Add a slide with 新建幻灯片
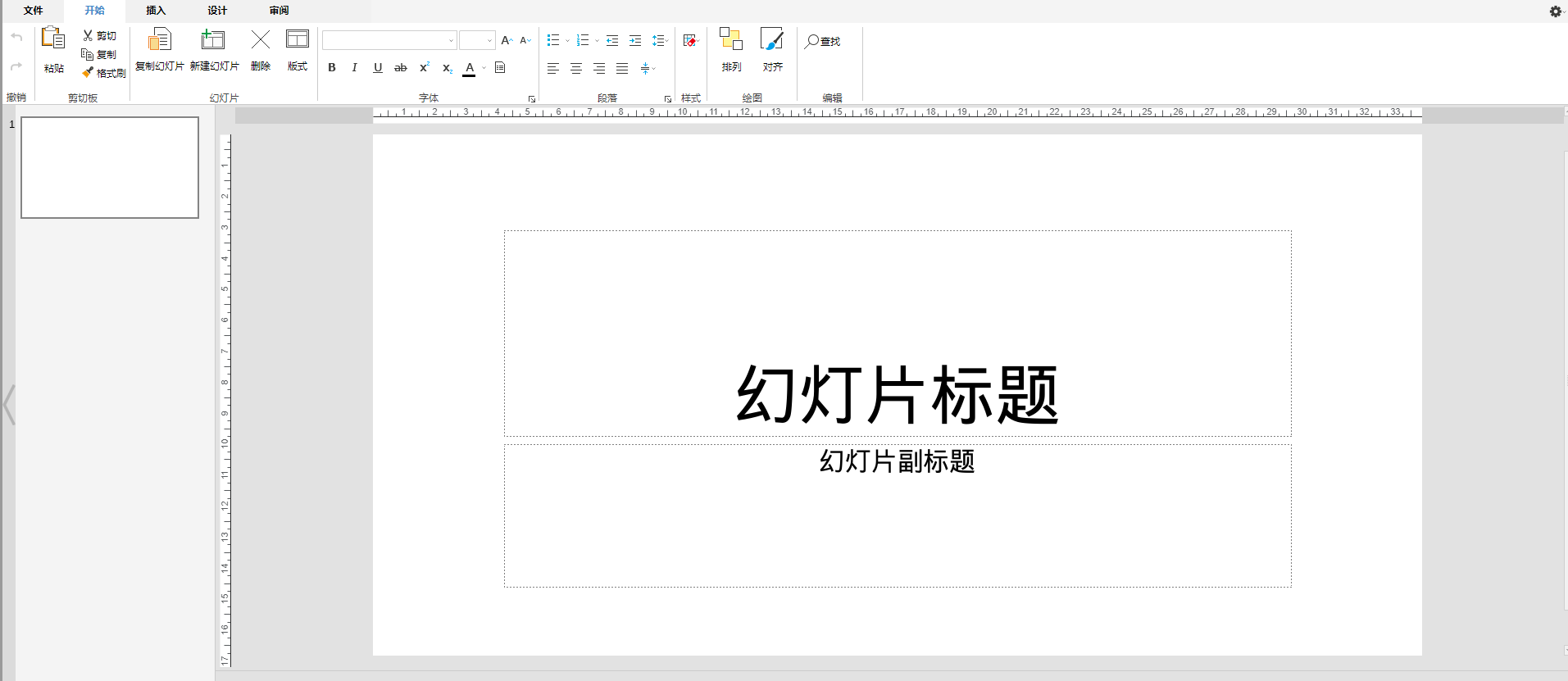This screenshot has width=1568, height=681. (x=214, y=50)
